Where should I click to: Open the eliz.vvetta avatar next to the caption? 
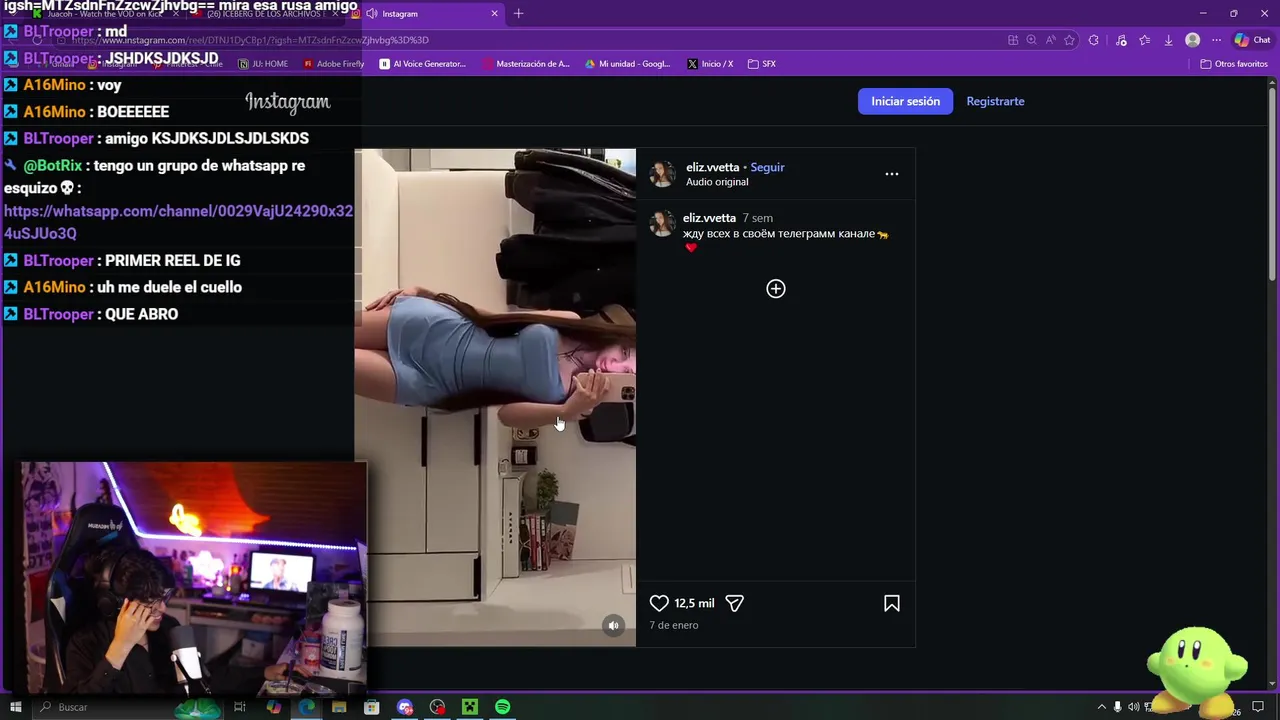tap(662, 224)
